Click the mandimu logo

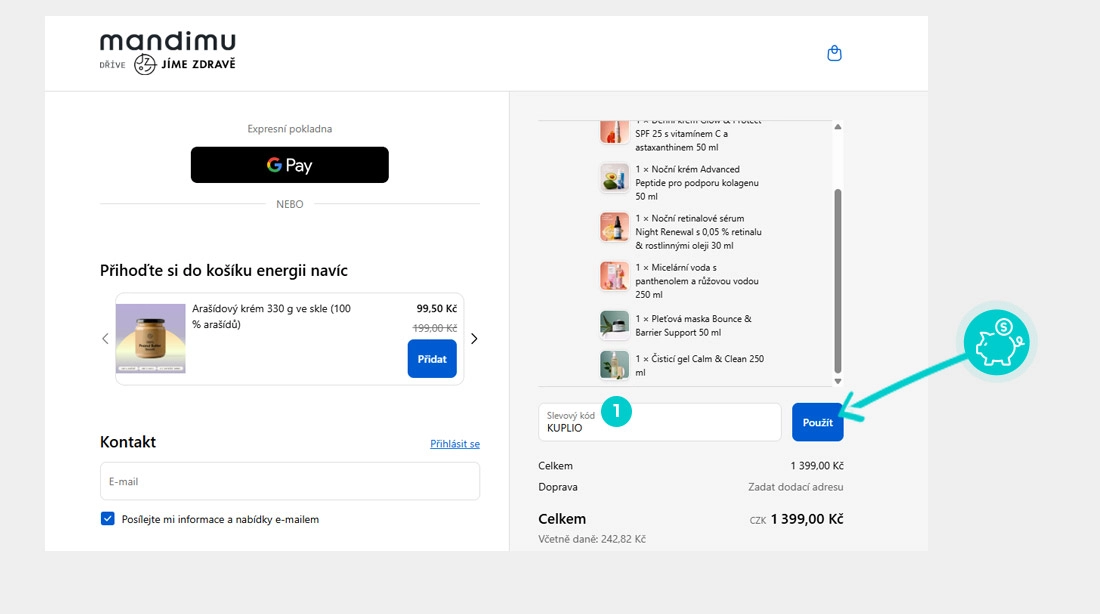168,53
